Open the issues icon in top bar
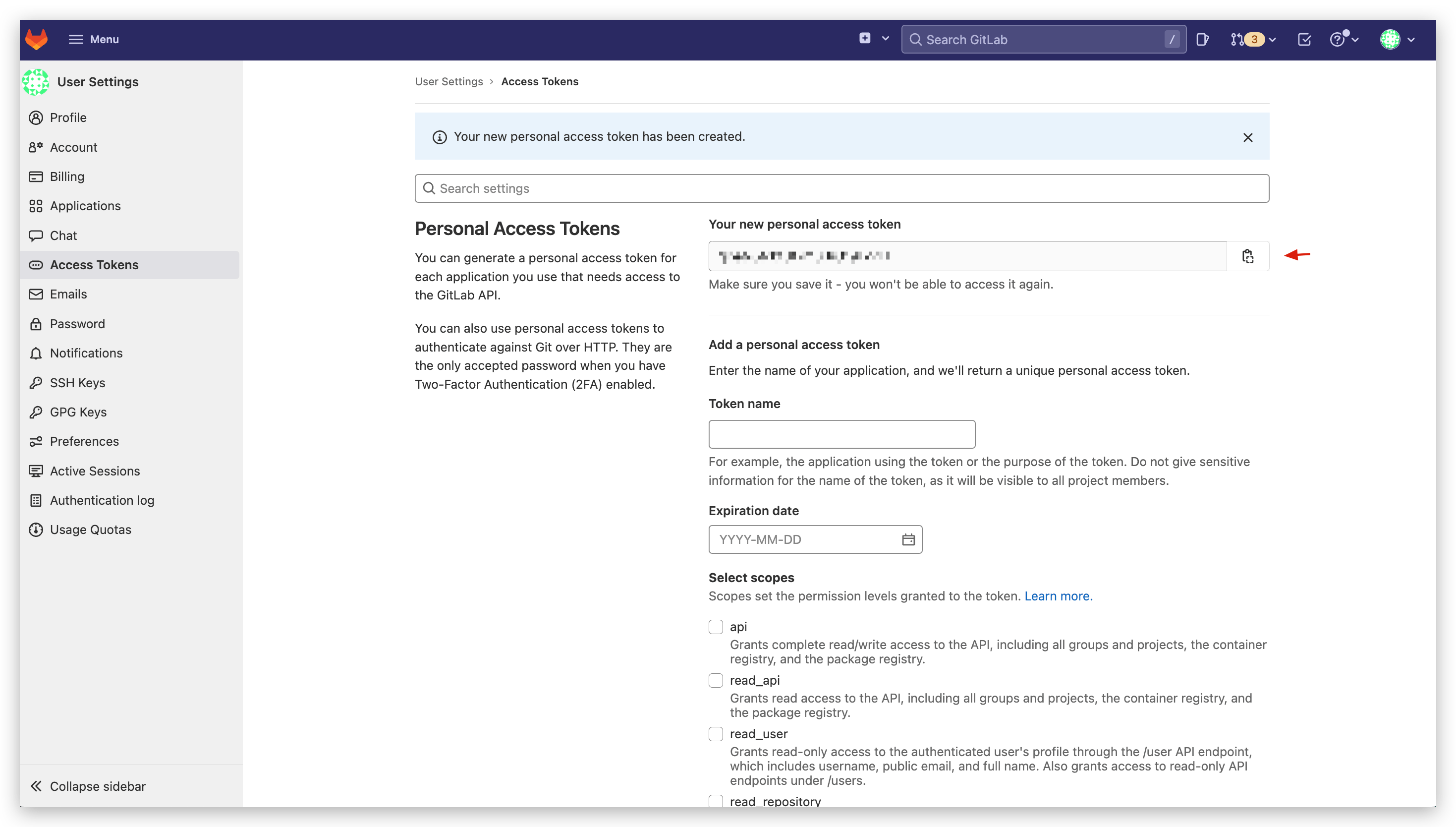The width and height of the screenshot is (1456, 827). click(x=1202, y=39)
